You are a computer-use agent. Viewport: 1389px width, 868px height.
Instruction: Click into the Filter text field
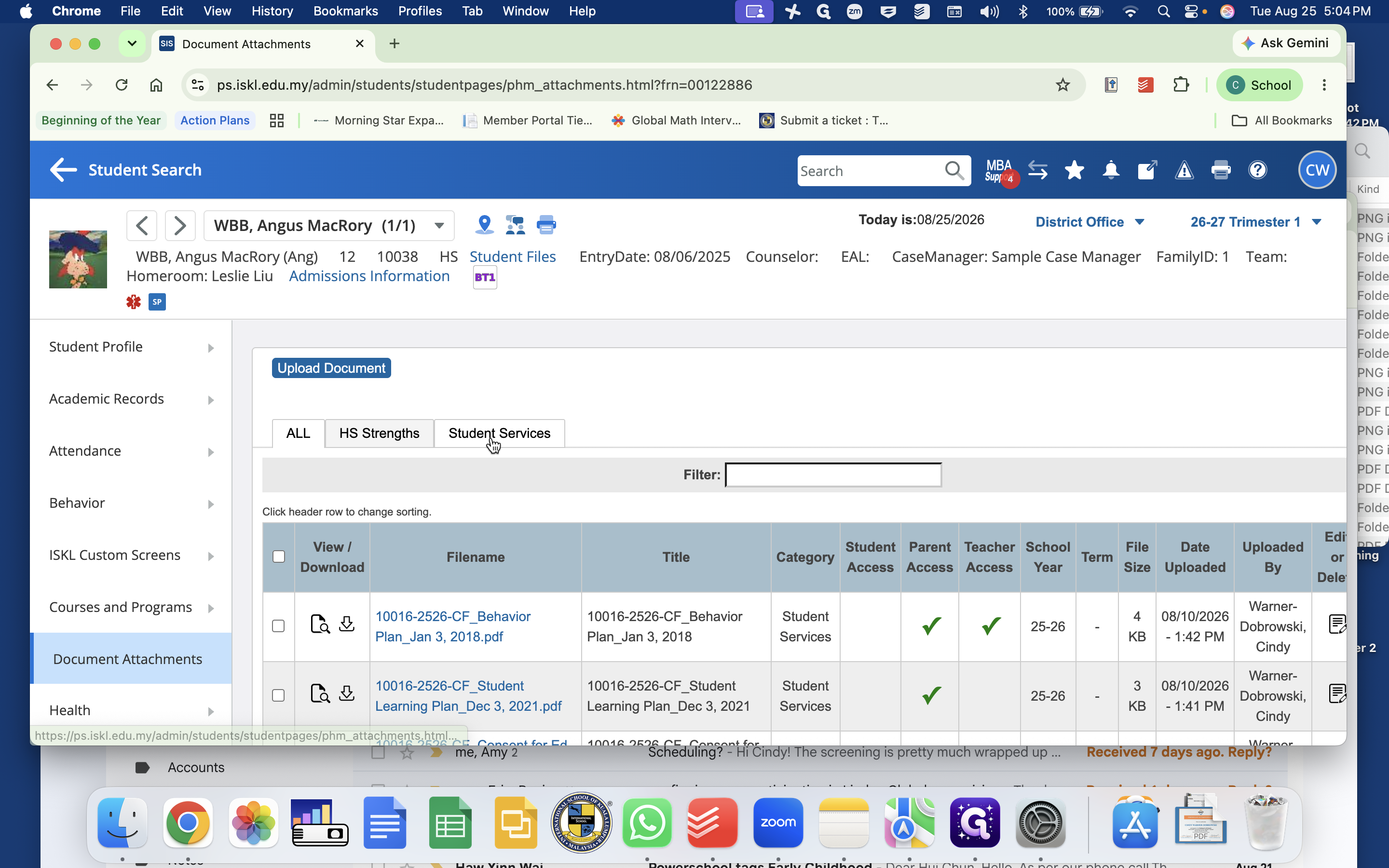click(833, 475)
